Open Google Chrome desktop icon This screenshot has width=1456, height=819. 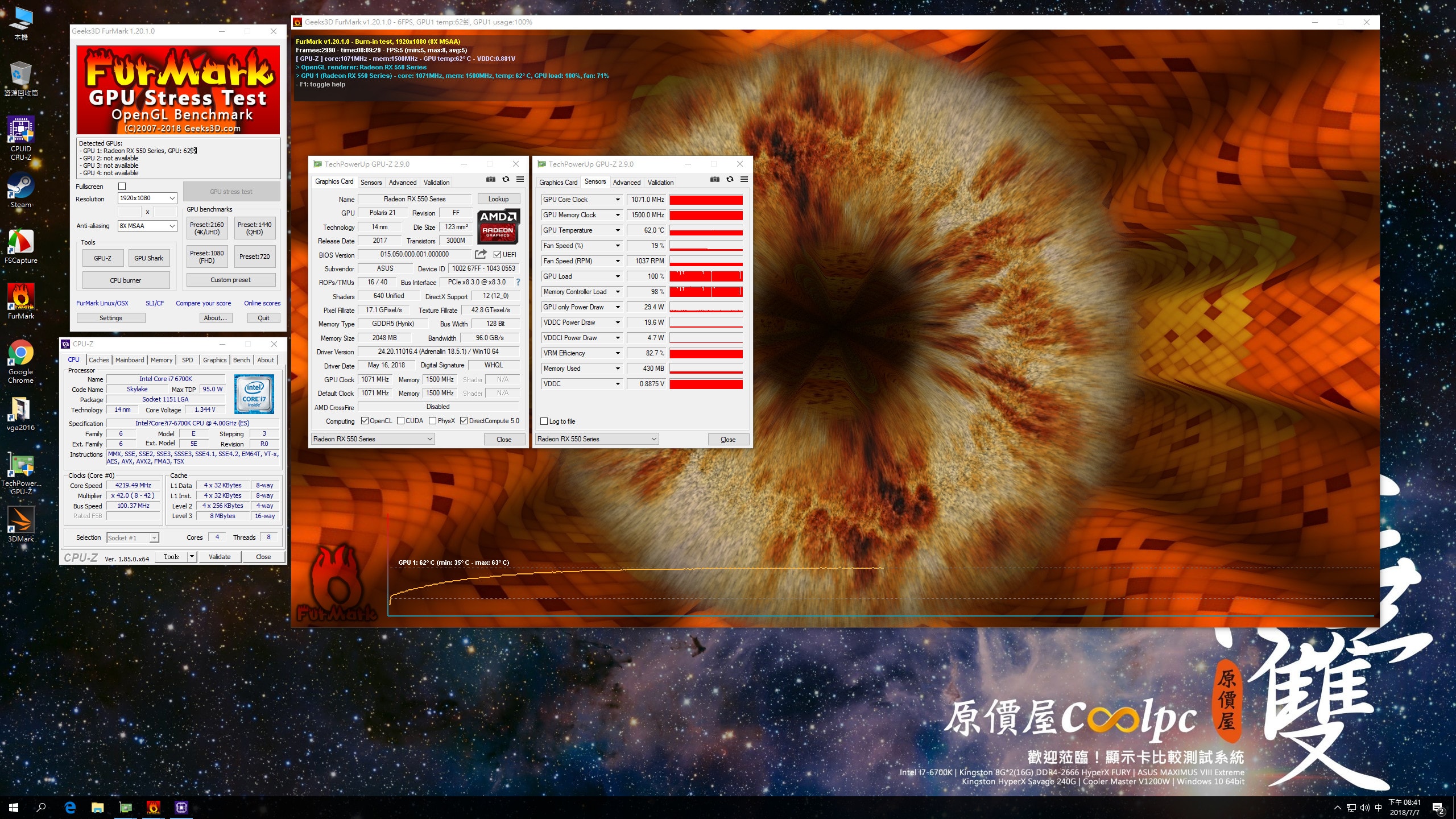click(21, 362)
